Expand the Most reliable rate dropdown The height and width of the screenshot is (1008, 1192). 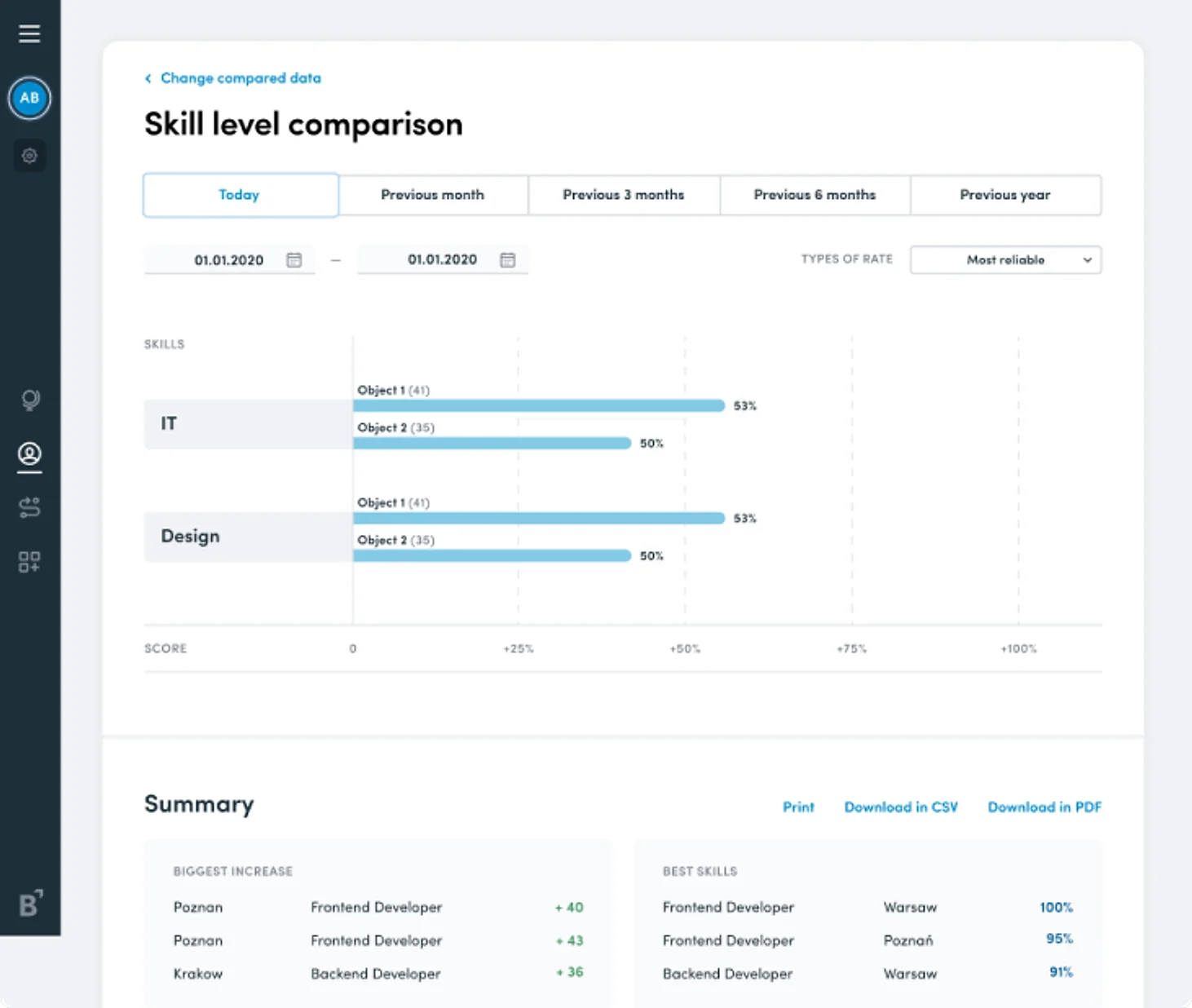click(1005, 260)
